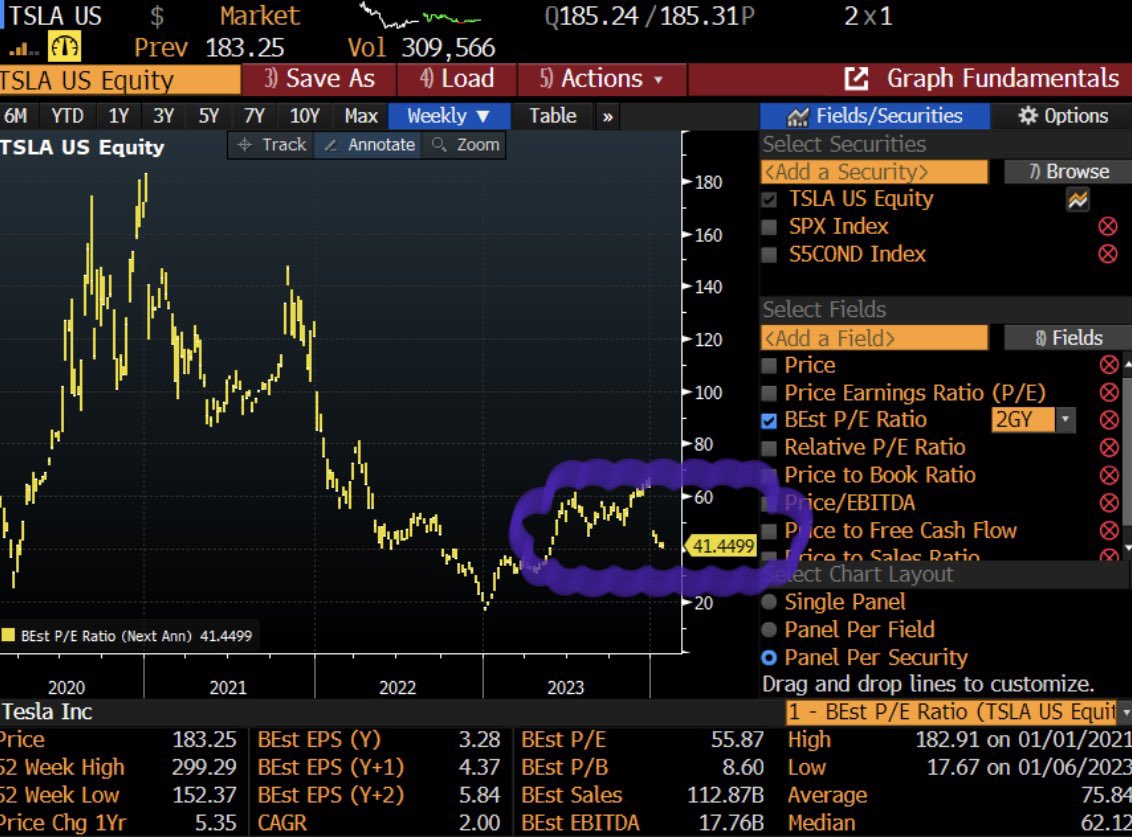Remove SPX Index security
This screenshot has width=1132, height=840.
click(x=1107, y=227)
